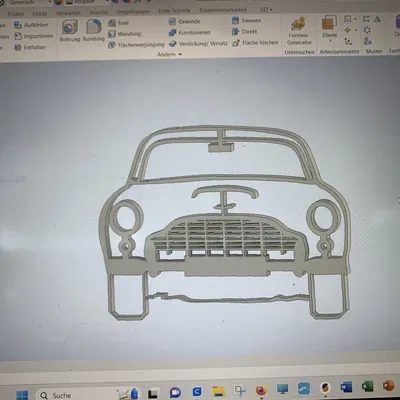Select the Entfalten unwrap tool
The height and width of the screenshot is (400, 400).
30,47
